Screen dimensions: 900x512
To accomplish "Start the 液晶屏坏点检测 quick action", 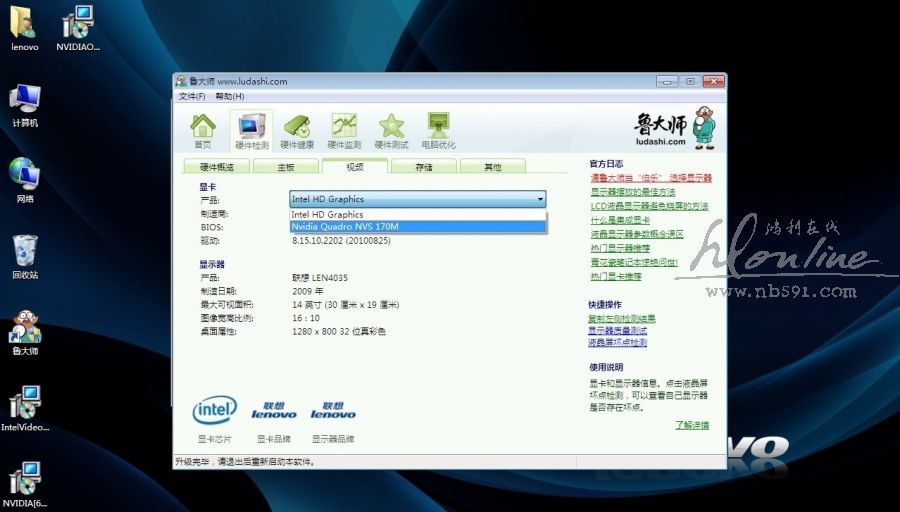I will pyautogui.click(x=618, y=343).
